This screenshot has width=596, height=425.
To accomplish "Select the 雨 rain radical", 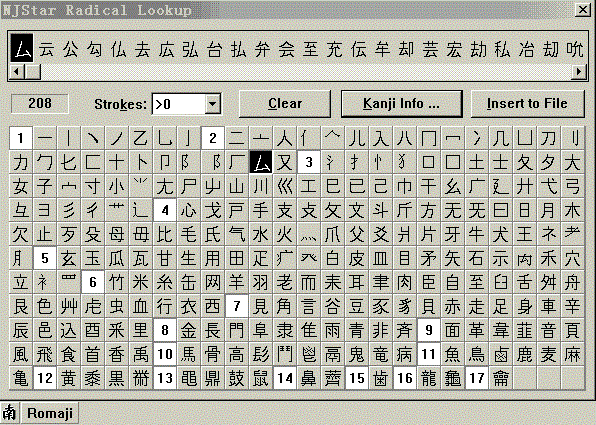I will tap(333, 330).
